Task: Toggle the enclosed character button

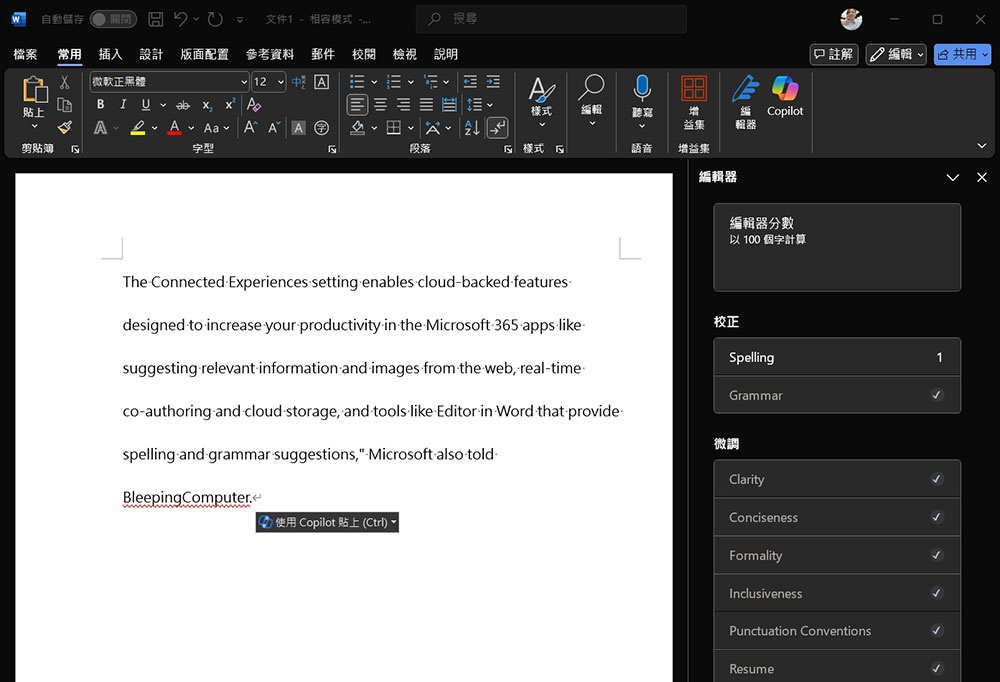Action: point(322,128)
